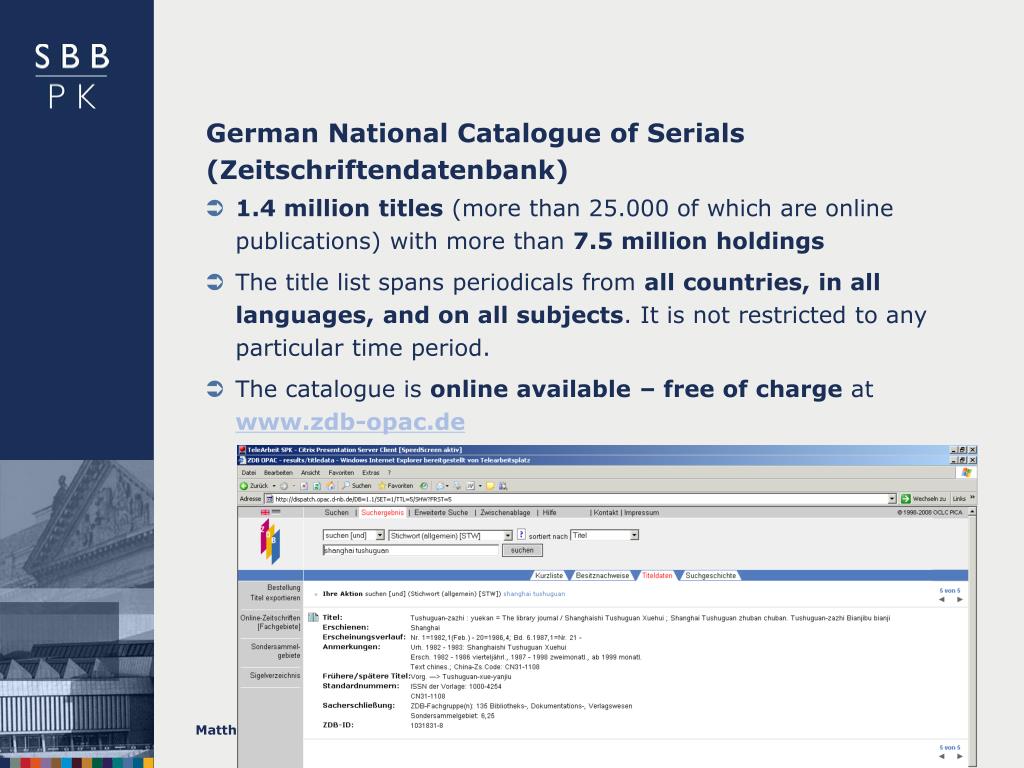1024x768 pixels.
Task: Click the SBB PK logo on the slide
Action: click(x=72, y=76)
